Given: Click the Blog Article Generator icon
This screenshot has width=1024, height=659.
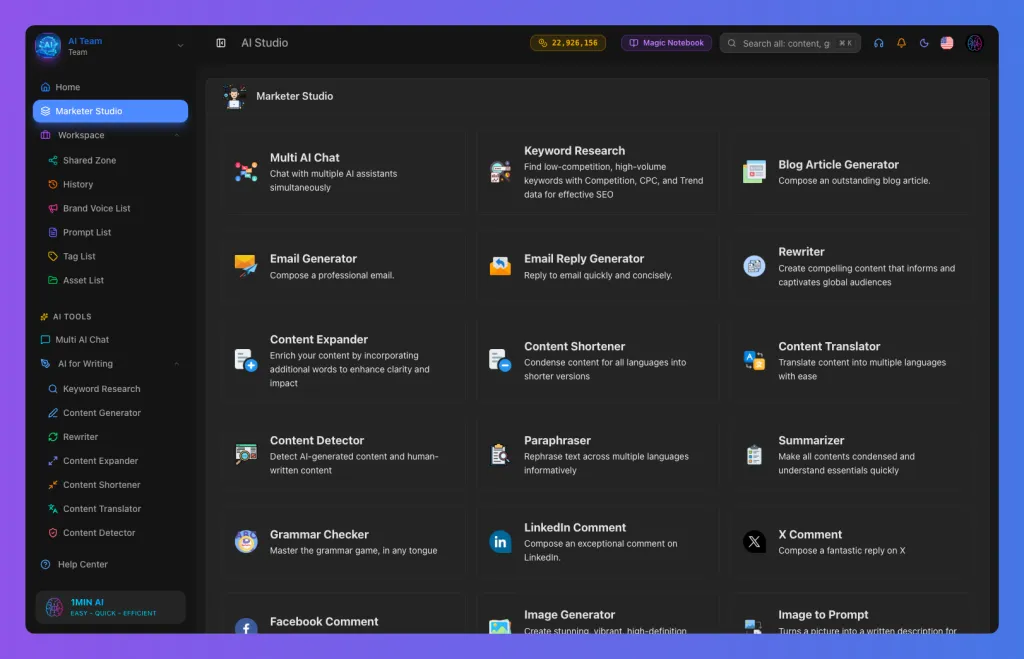Looking at the screenshot, I should pyautogui.click(x=754, y=172).
